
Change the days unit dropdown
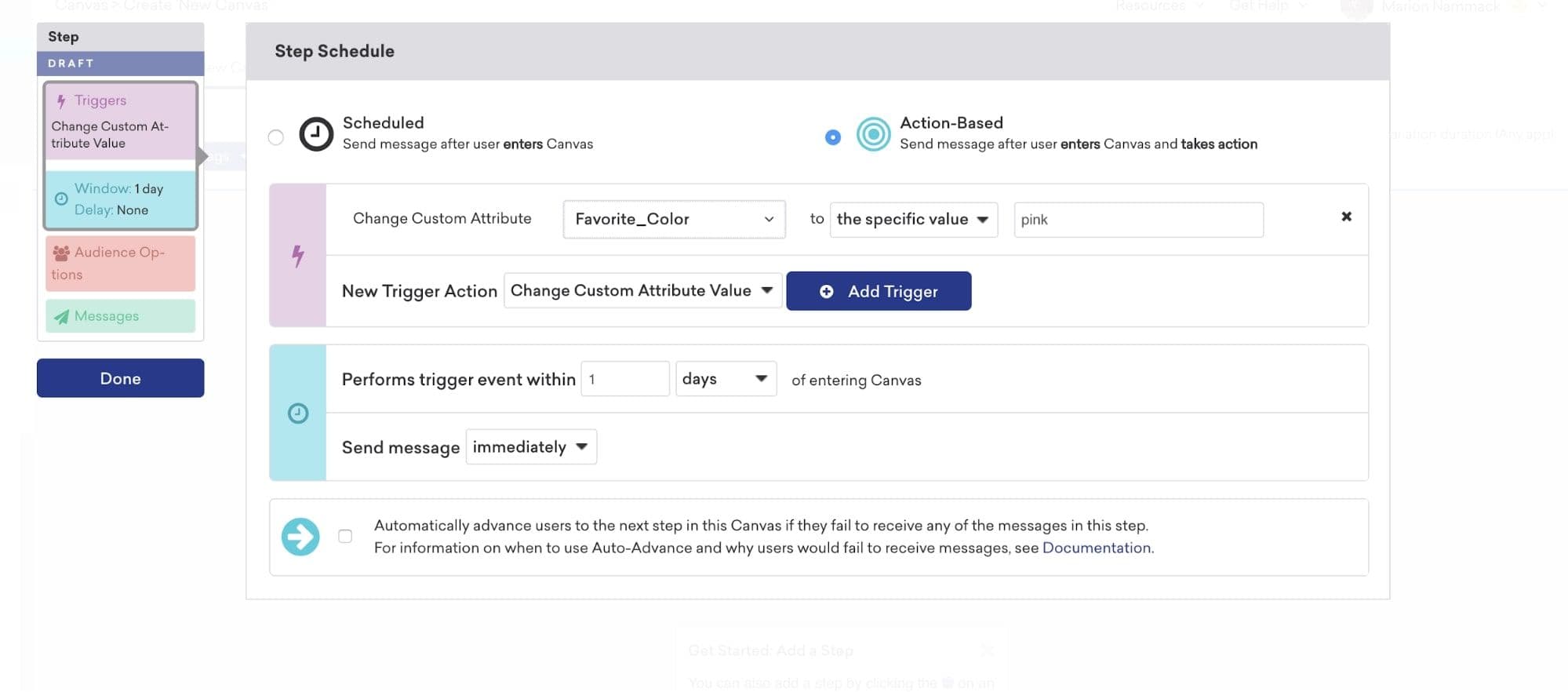[x=726, y=379]
